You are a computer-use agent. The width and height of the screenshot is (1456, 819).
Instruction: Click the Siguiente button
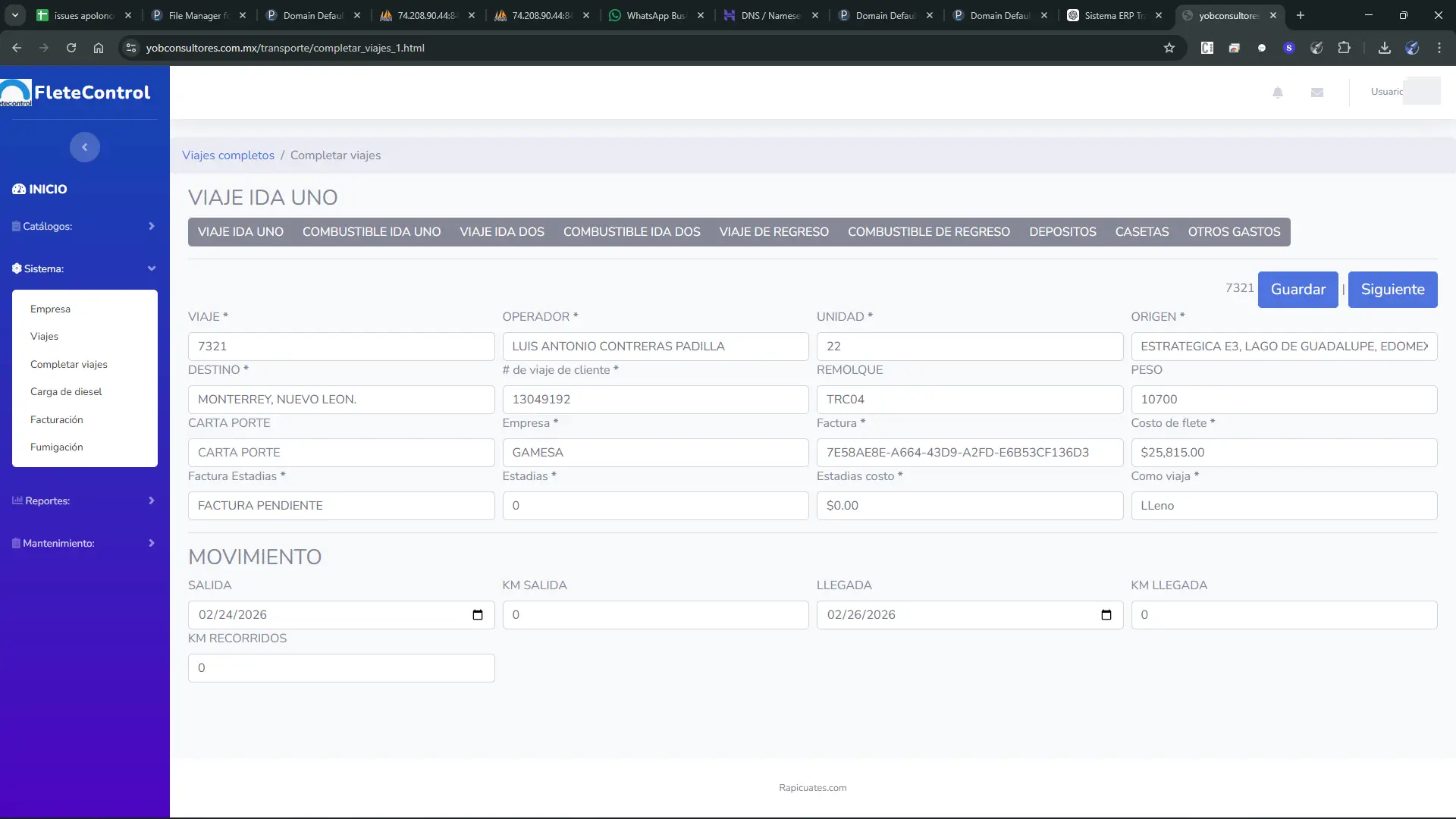pos(1392,290)
